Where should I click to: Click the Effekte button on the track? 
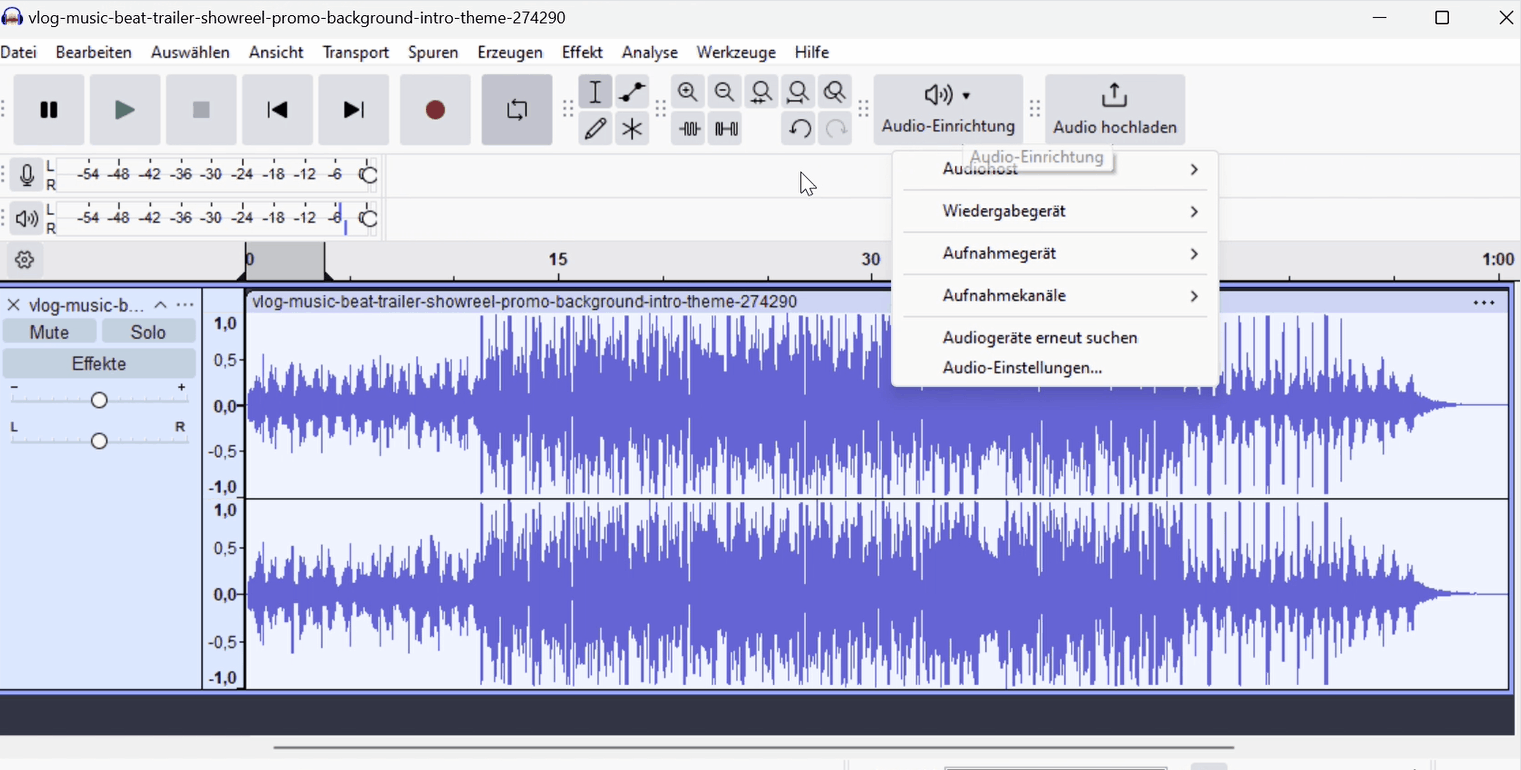[99, 364]
